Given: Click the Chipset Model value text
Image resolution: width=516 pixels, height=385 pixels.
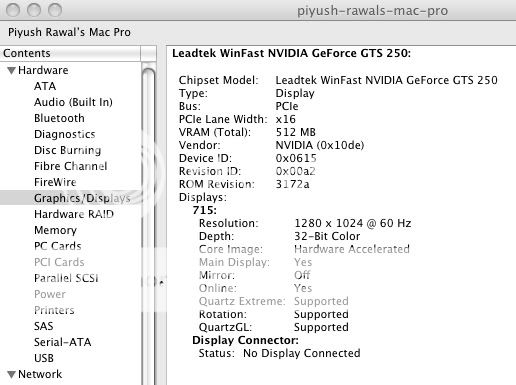Looking at the screenshot, I should point(386,80).
